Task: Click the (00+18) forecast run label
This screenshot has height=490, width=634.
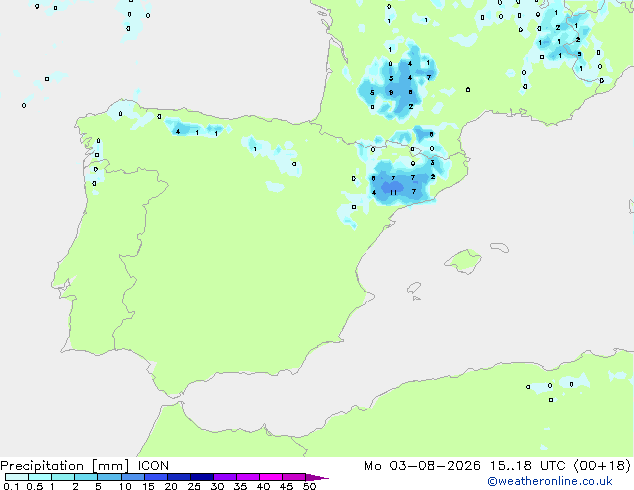Action: coord(602,466)
